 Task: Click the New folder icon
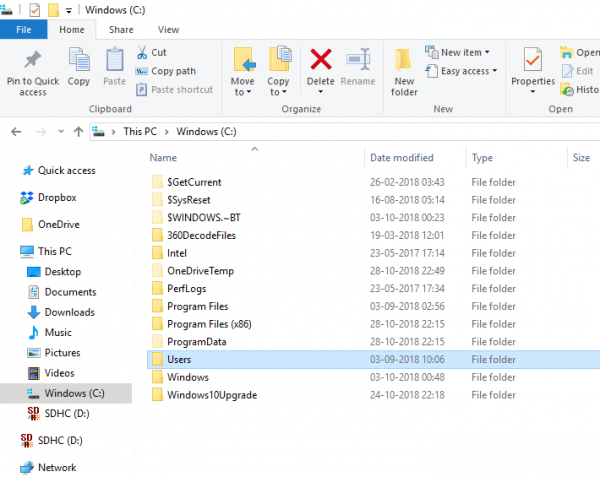[x=404, y=61]
